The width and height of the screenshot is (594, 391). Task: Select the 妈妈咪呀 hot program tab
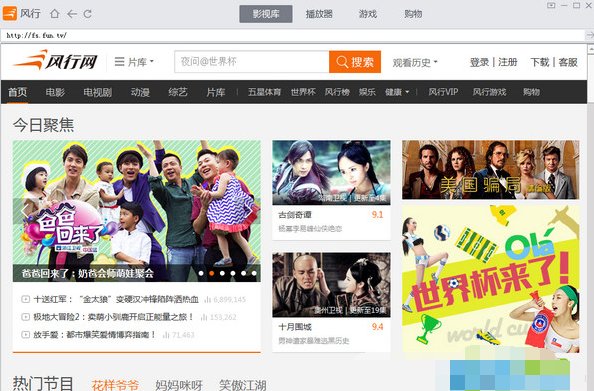click(179, 385)
